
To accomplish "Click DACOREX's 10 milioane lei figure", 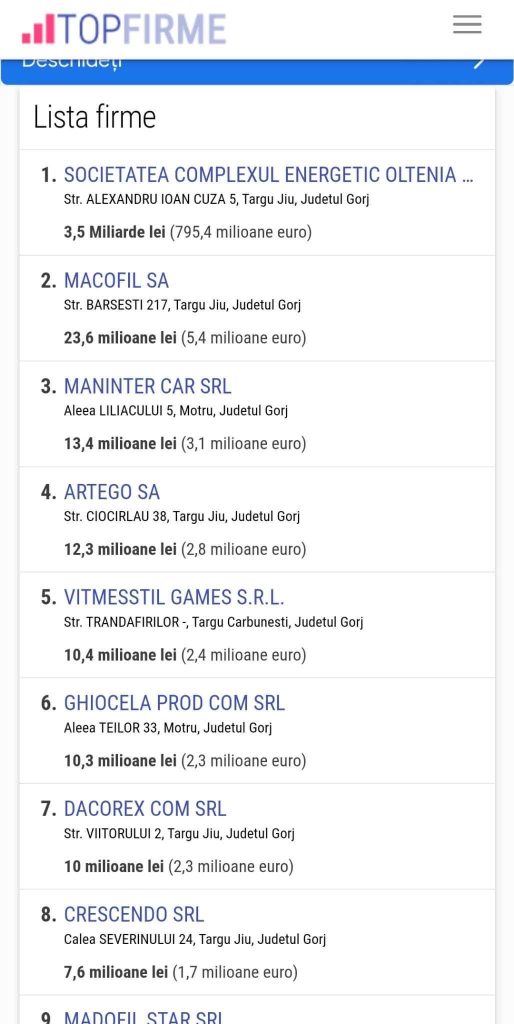I will (114, 867).
